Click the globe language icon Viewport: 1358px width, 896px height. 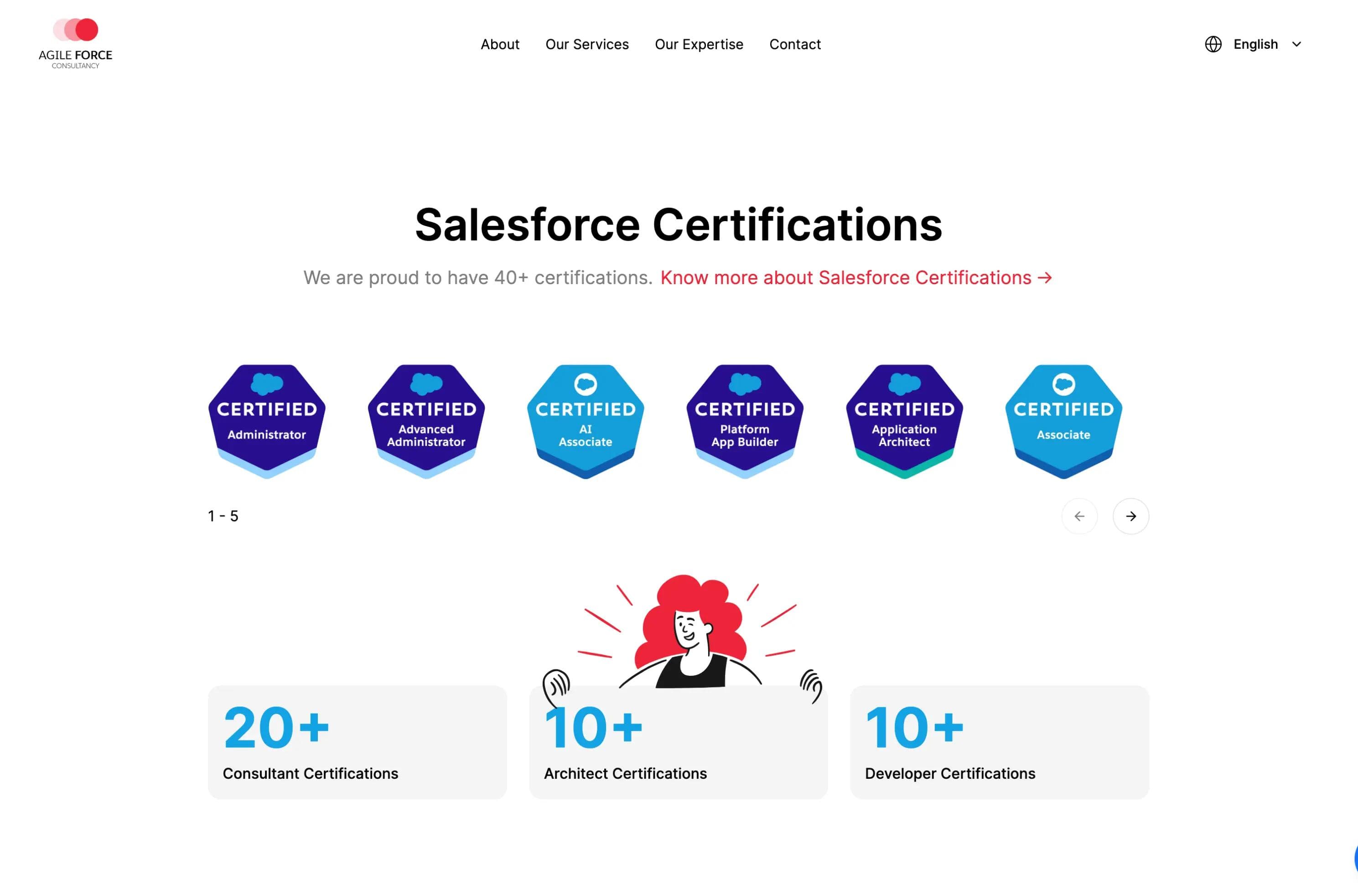pos(1213,44)
